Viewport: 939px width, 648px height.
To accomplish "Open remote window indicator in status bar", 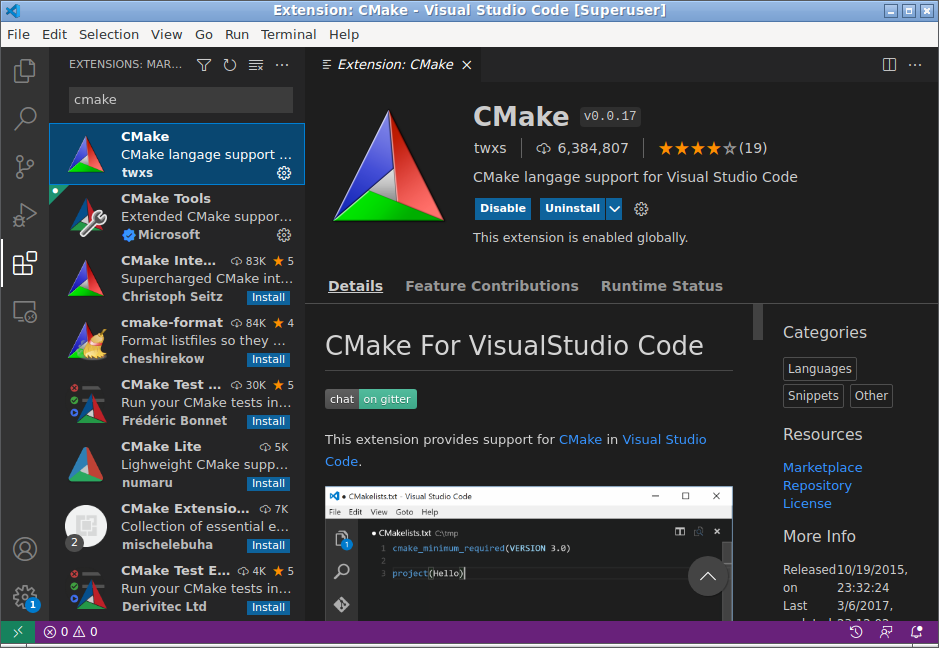I will point(17,632).
